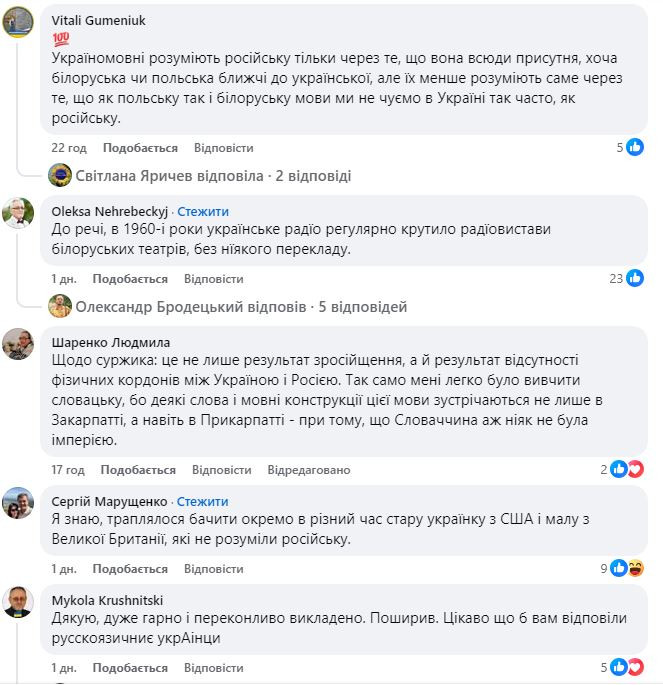Viewport: 663px width, 685px height.
Task: Open Сергій Марущенко's avatar photo
Action: pyautogui.click(x=18, y=503)
